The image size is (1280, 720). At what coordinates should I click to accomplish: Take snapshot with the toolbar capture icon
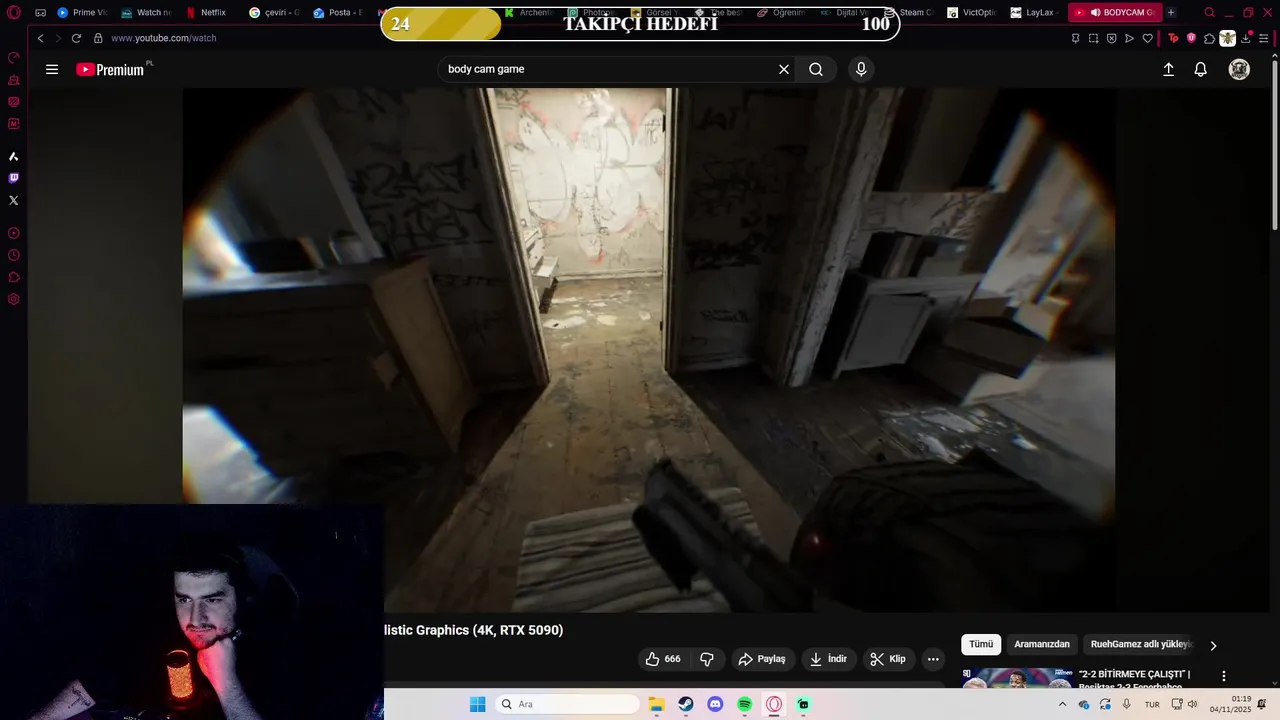(x=1093, y=38)
